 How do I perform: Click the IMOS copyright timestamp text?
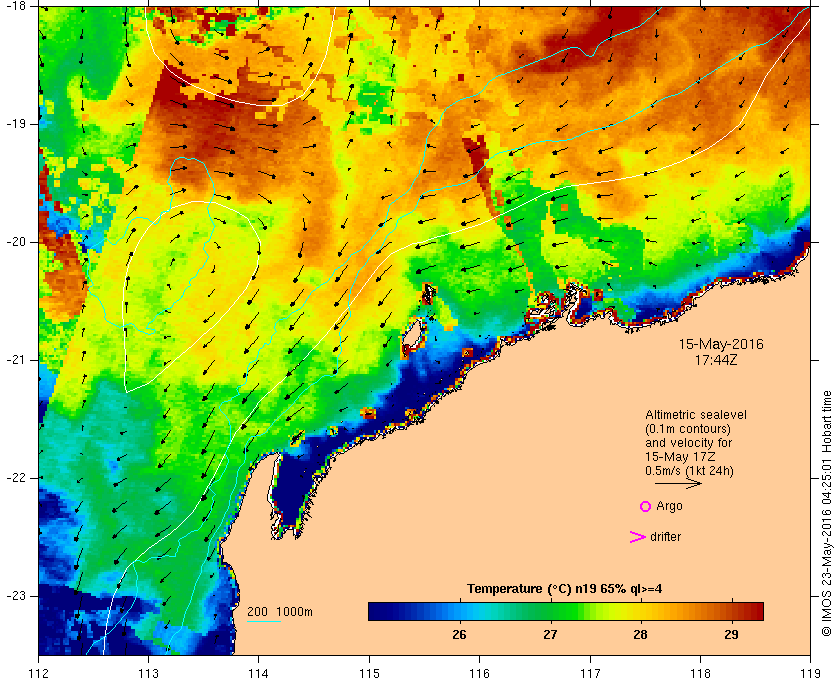pos(827,513)
